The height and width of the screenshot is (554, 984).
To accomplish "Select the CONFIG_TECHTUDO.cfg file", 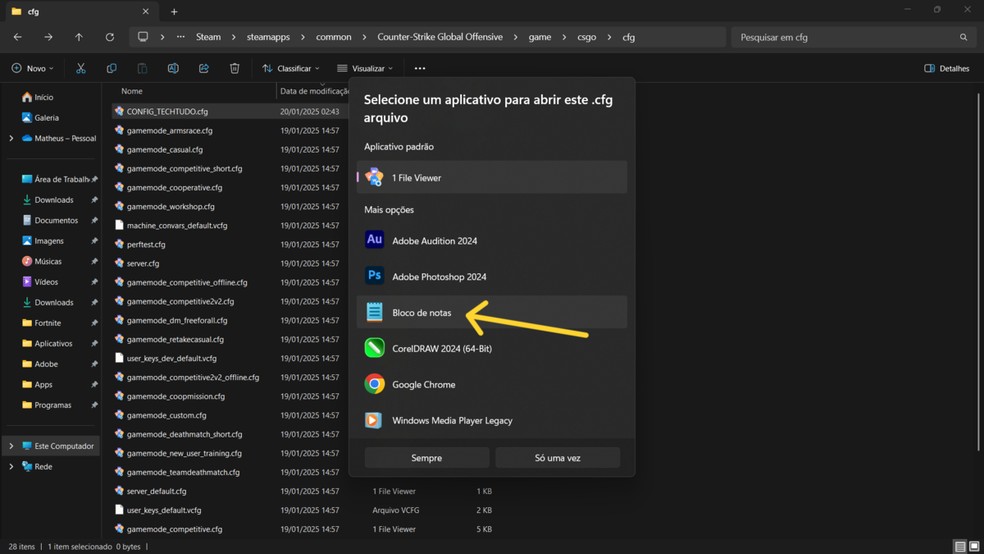I will point(167,112).
